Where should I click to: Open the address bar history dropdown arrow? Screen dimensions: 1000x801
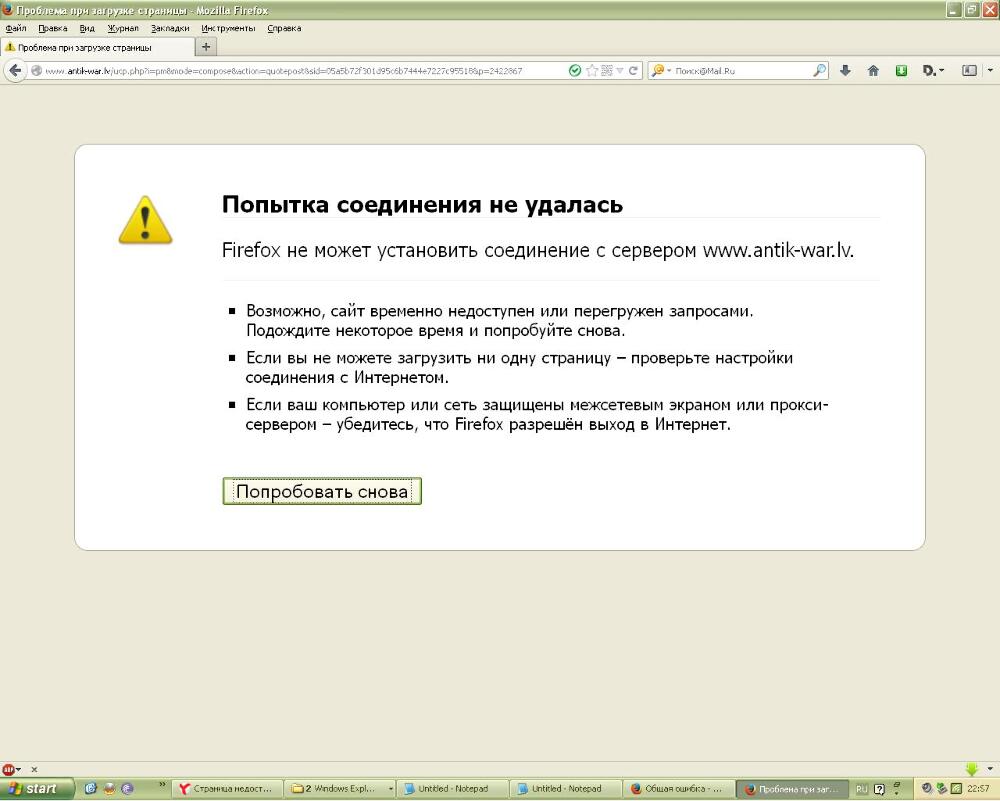pyautogui.click(x=619, y=71)
